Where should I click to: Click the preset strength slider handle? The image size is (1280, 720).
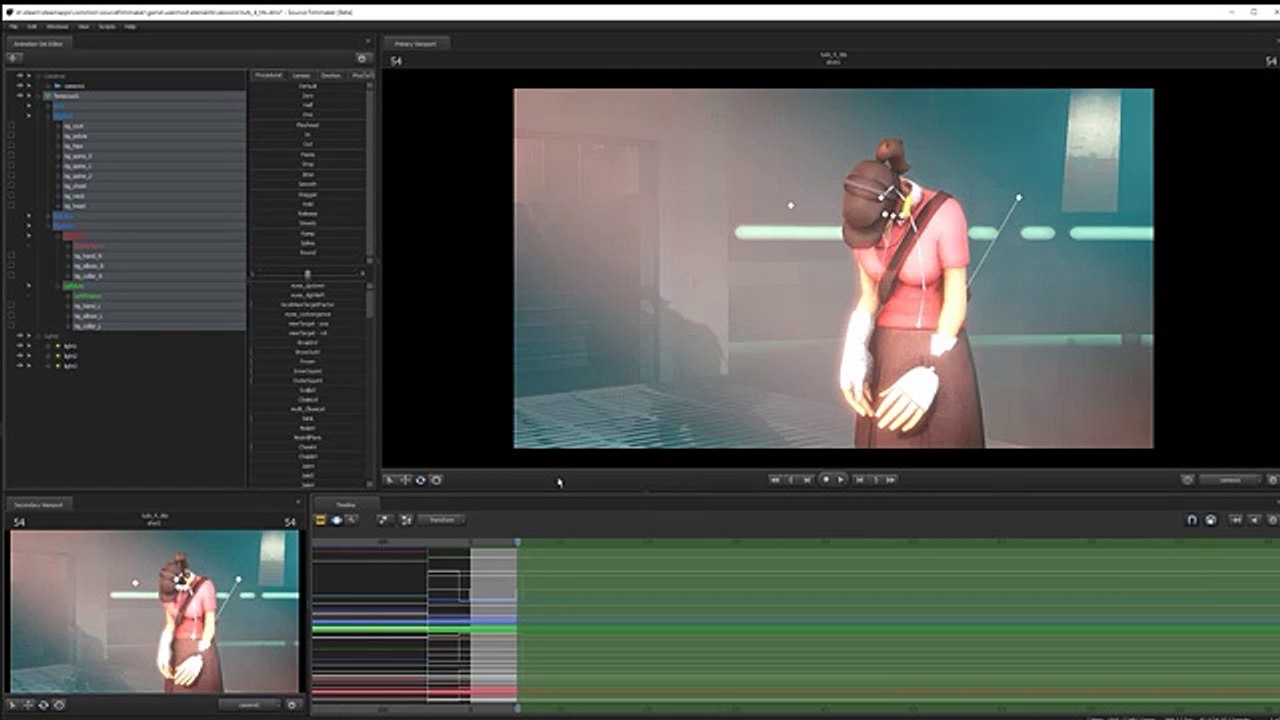click(307, 273)
